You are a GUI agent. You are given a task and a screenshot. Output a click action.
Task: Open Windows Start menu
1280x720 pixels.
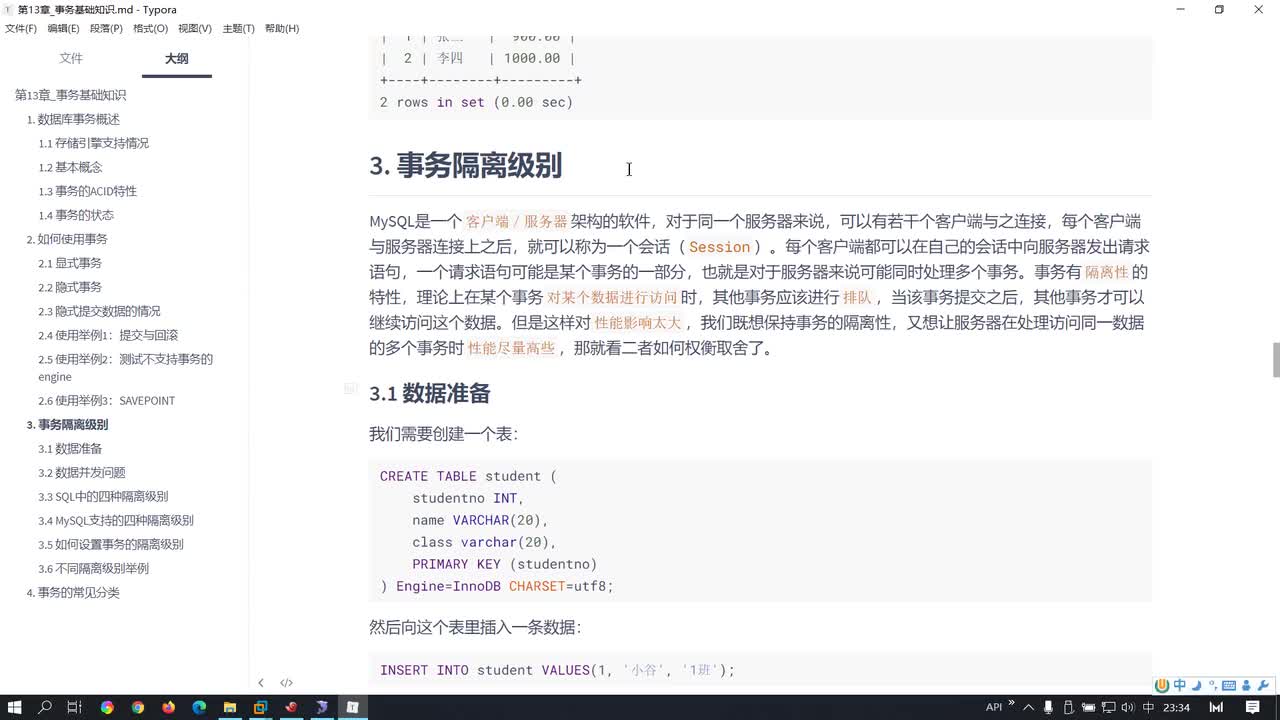point(14,707)
